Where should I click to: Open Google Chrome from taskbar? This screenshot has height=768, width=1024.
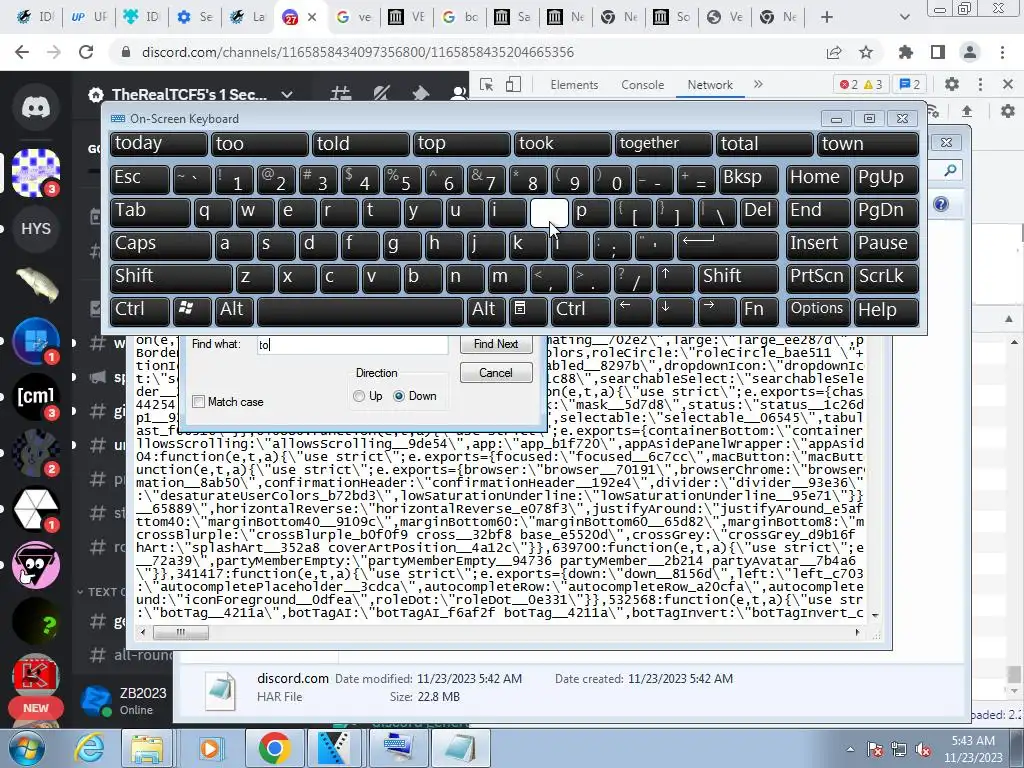coord(274,748)
